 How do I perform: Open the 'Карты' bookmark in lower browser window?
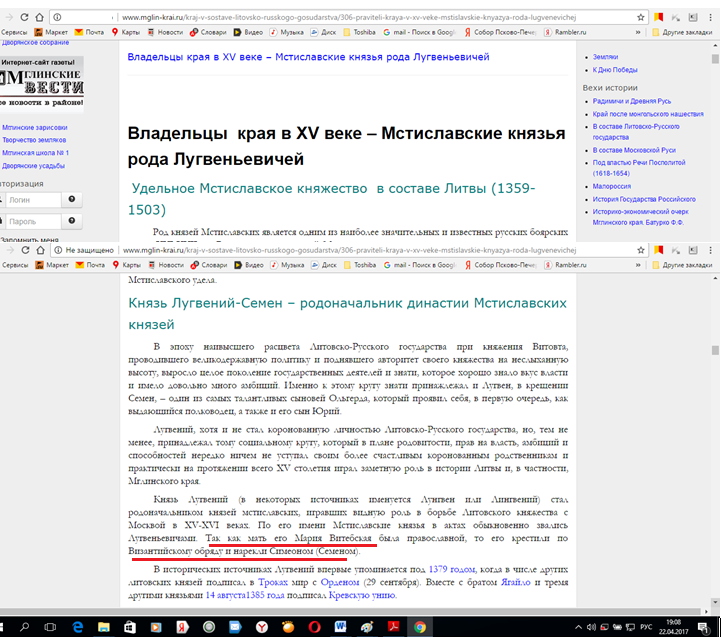(127, 265)
